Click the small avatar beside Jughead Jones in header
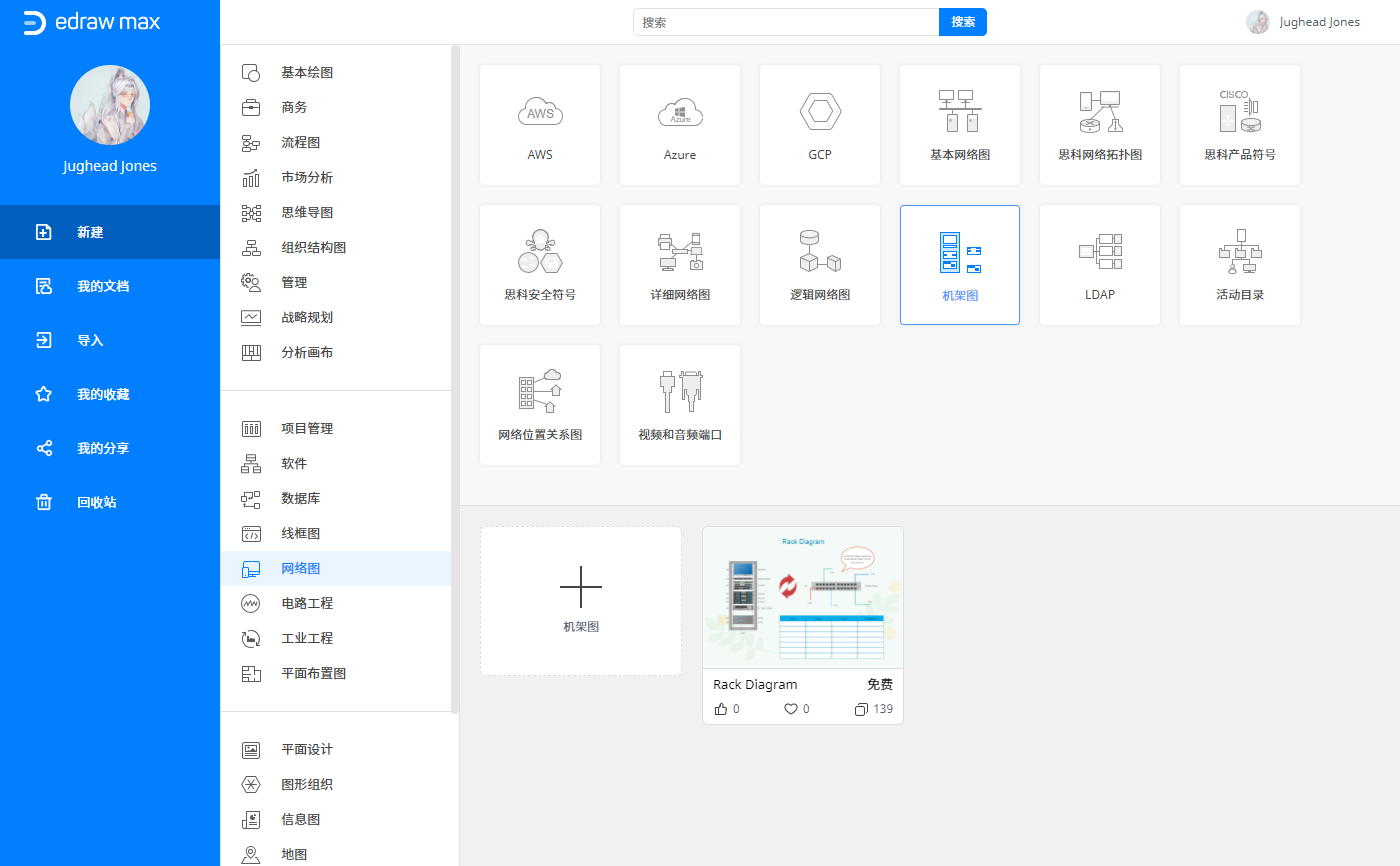 click(1258, 22)
